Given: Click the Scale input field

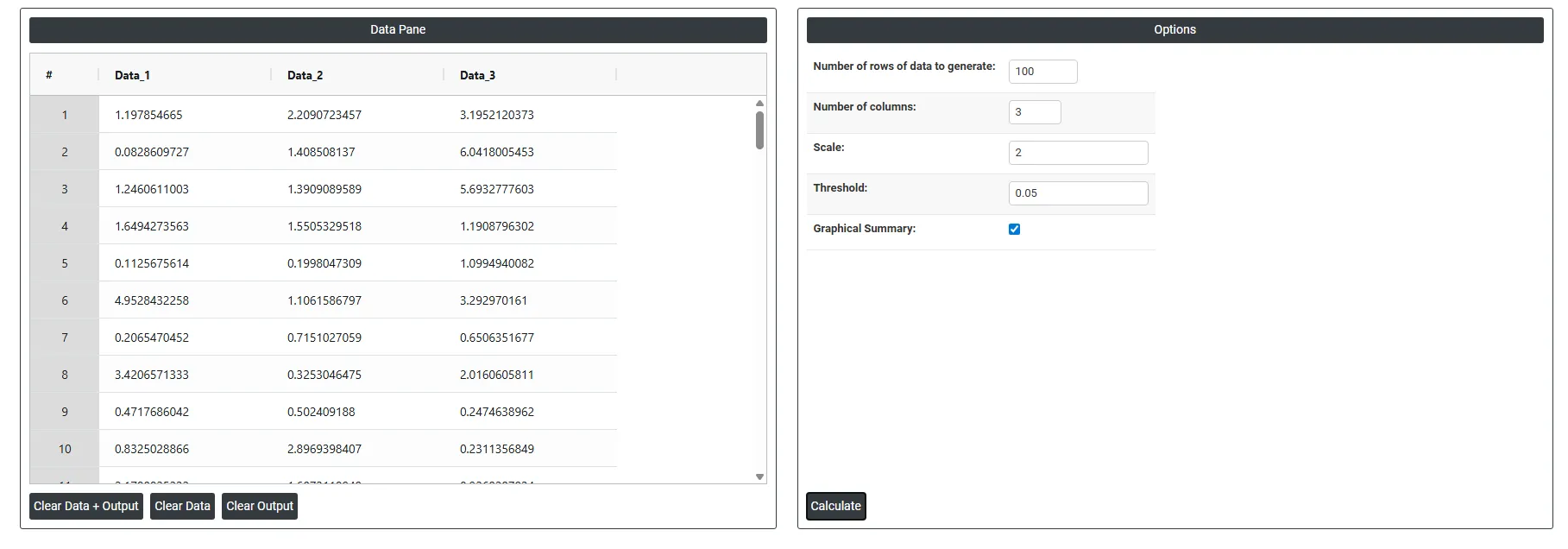Looking at the screenshot, I should [x=1078, y=153].
